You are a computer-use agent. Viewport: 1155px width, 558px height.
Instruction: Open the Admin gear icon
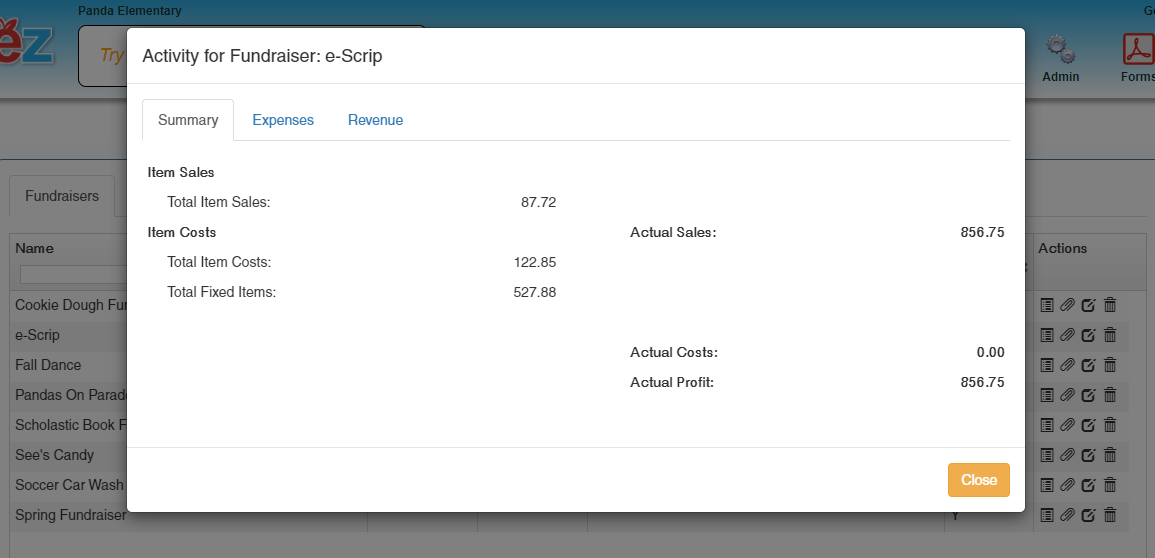pos(1060,50)
